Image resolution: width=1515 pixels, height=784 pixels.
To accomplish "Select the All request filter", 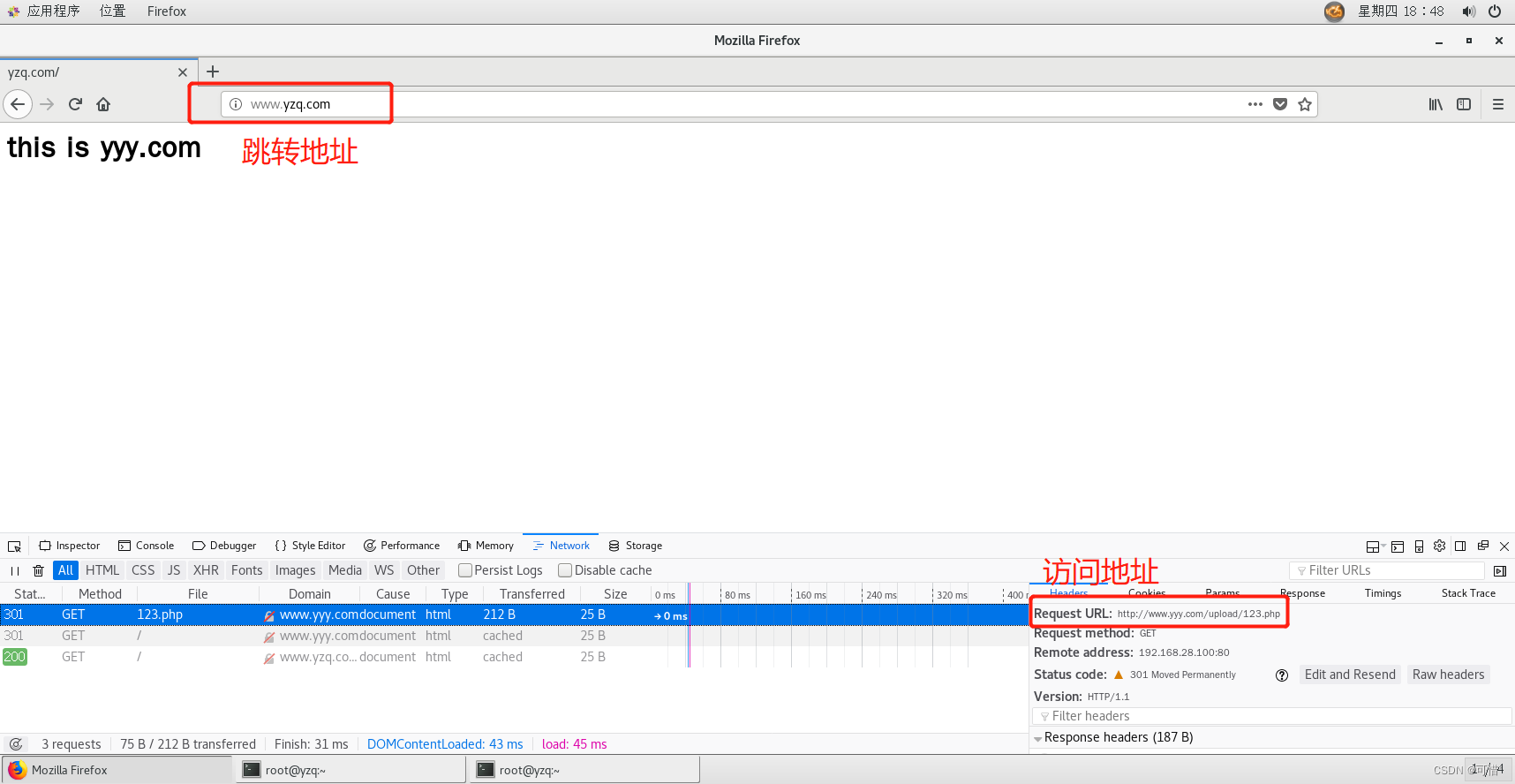I will click(65, 570).
